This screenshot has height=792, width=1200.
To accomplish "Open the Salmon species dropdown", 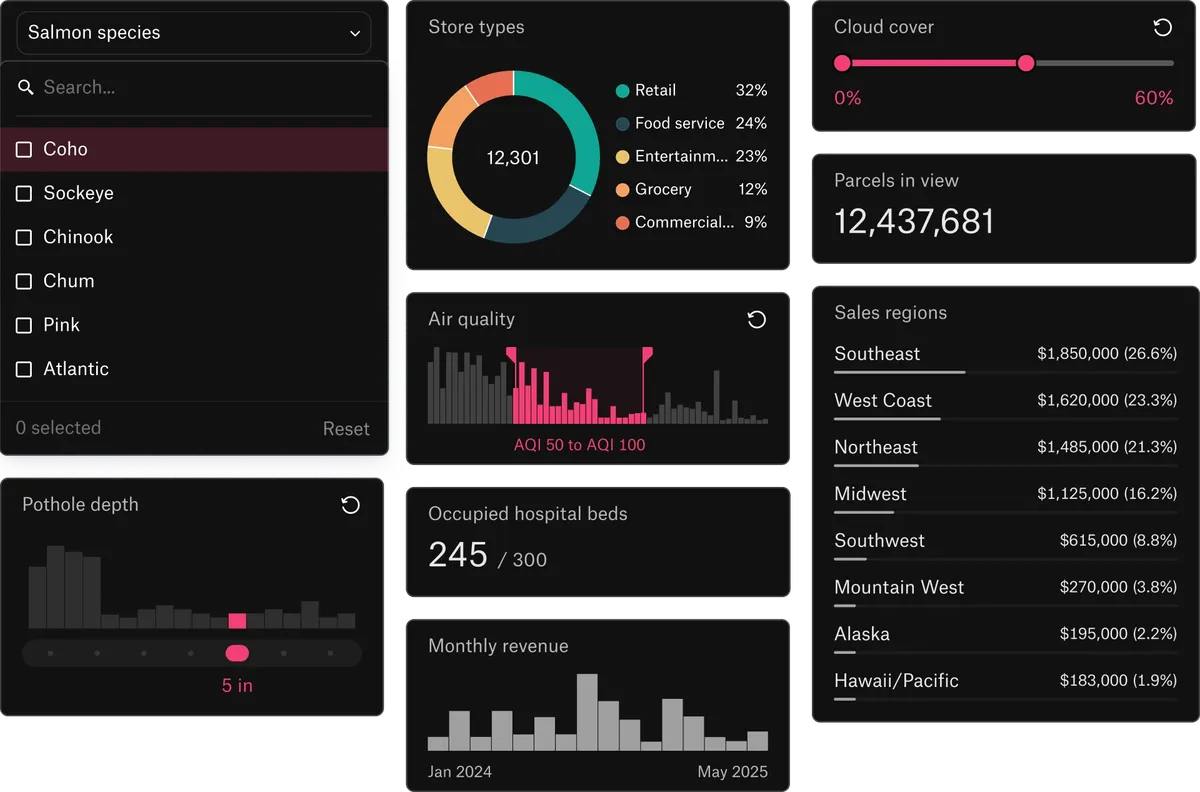I will (x=194, y=33).
